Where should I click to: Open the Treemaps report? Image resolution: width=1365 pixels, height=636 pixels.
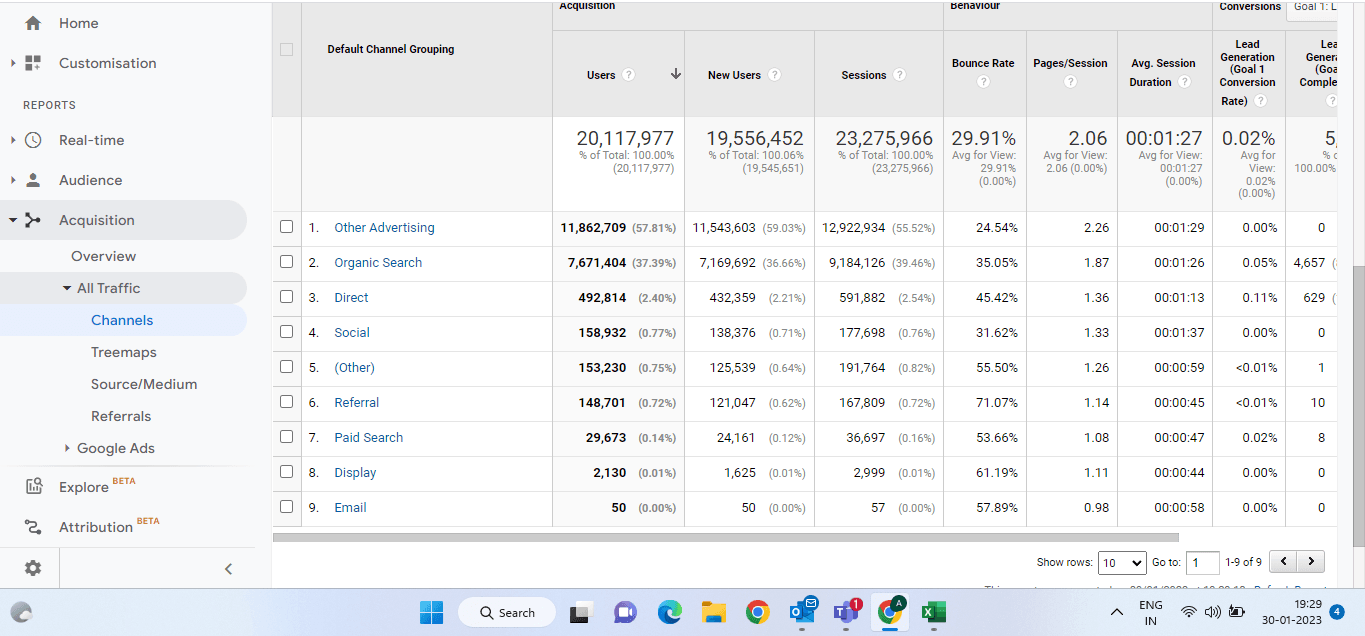click(124, 352)
